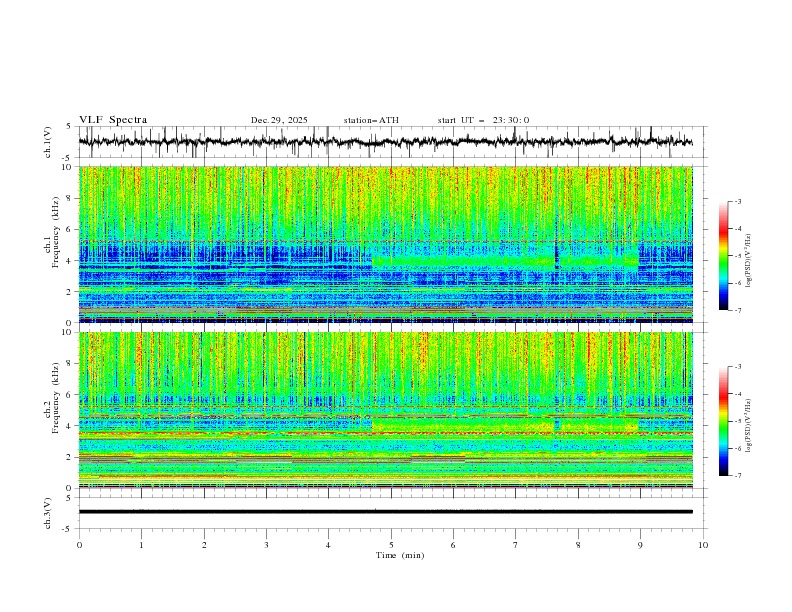The image size is (792, 612).
Task: Click the "-3" value atop ch.1 color bar
Action: (737, 201)
